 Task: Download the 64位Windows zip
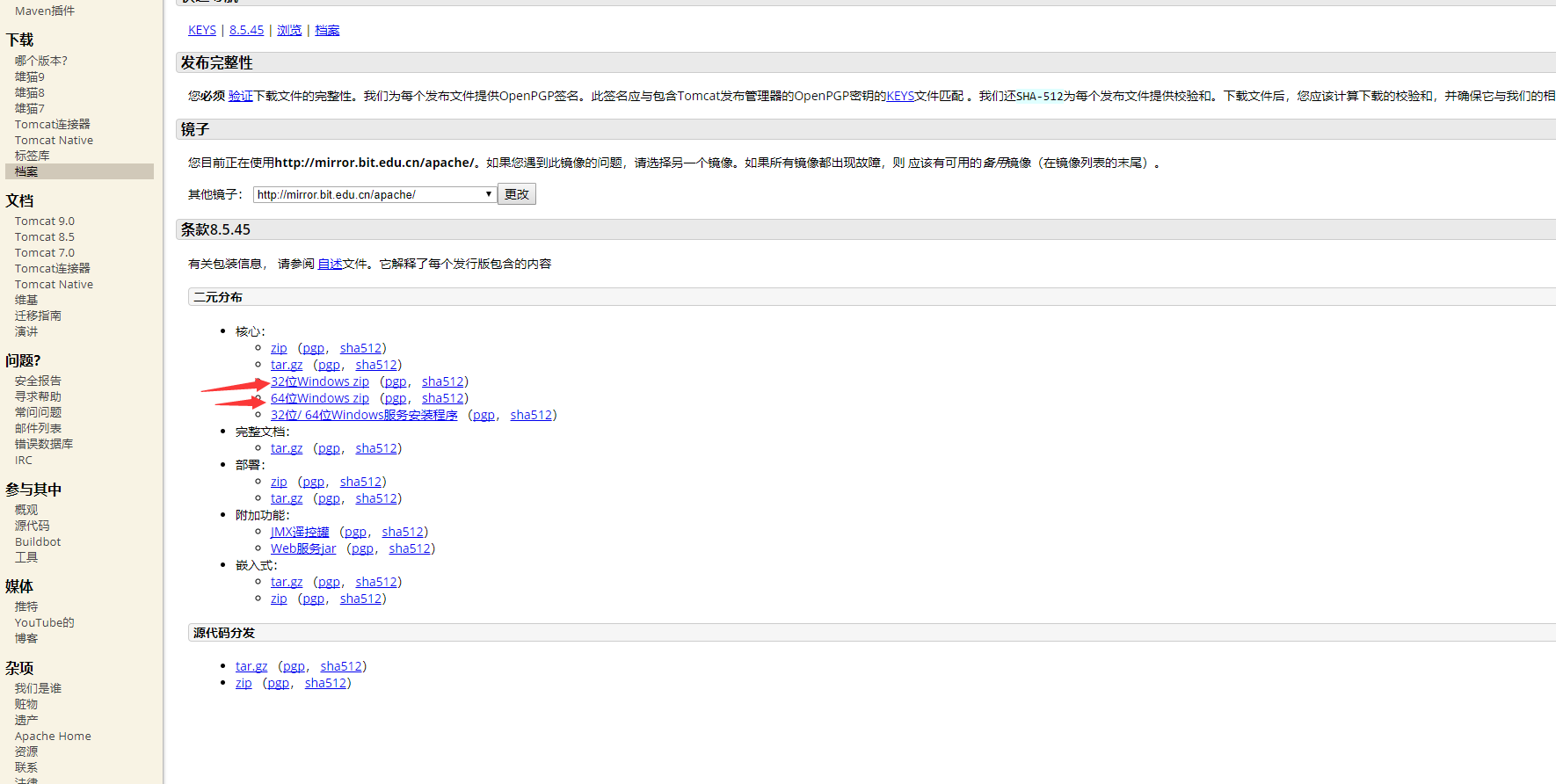pos(320,398)
